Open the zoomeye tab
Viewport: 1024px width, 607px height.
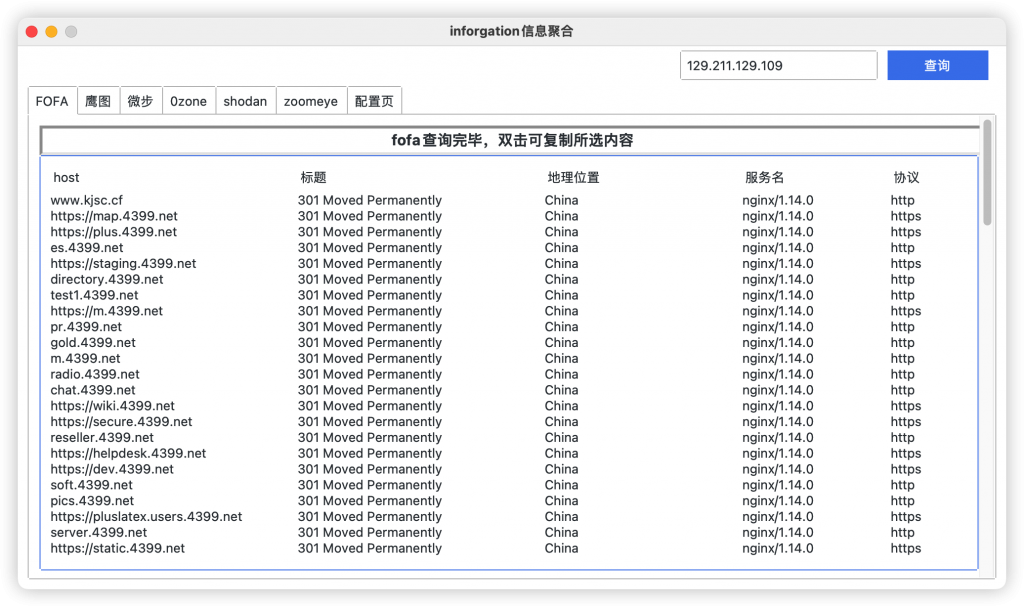tap(309, 100)
